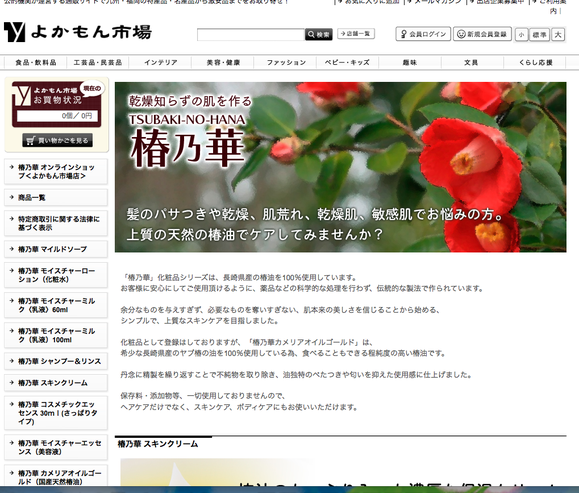This screenshot has height=493, width=579.
Task: Open the ベビー・キッズ category
Action: [347, 62]
